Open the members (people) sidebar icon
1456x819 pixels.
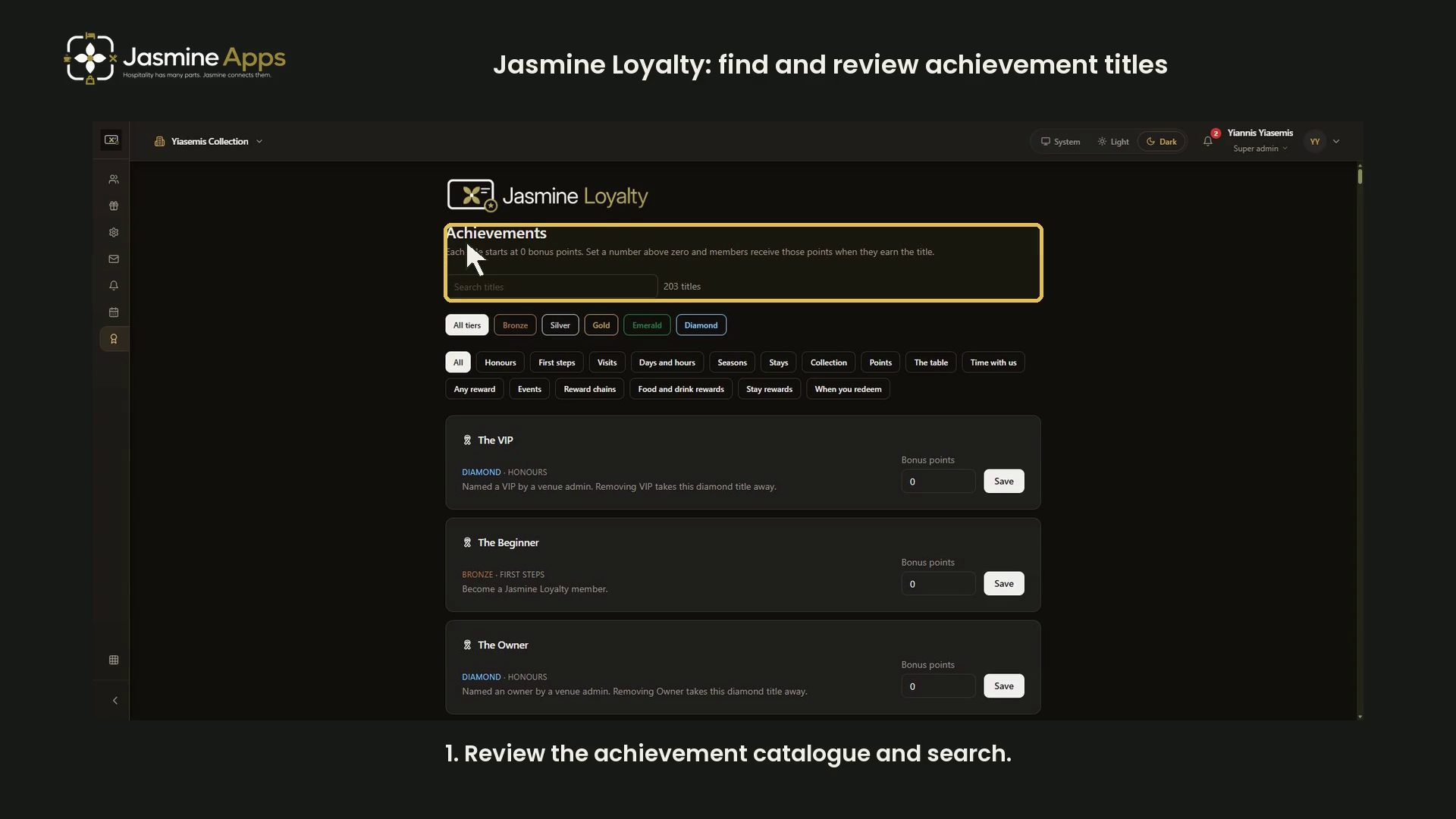pos(114,180)
